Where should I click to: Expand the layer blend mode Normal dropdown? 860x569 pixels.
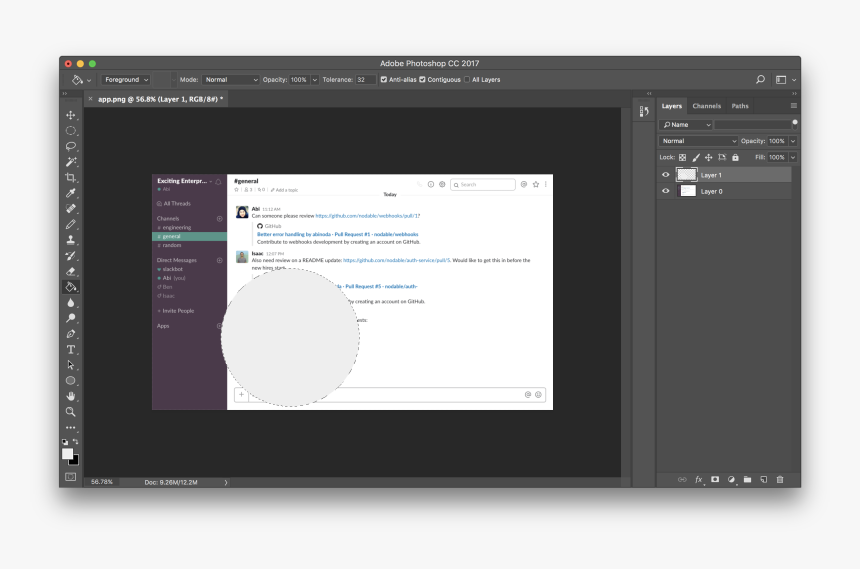[x=699, y=141]
